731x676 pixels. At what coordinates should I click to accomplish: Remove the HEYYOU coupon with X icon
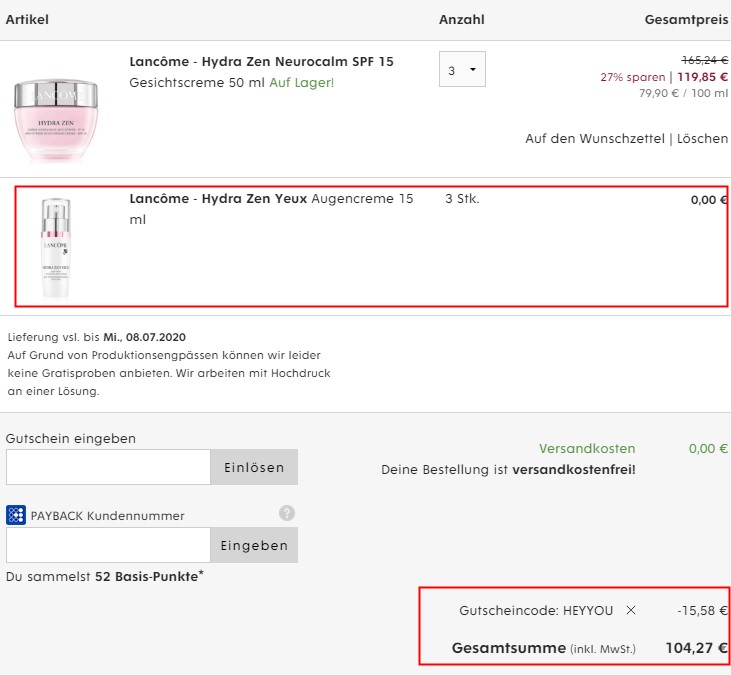[x=631, y=610]
